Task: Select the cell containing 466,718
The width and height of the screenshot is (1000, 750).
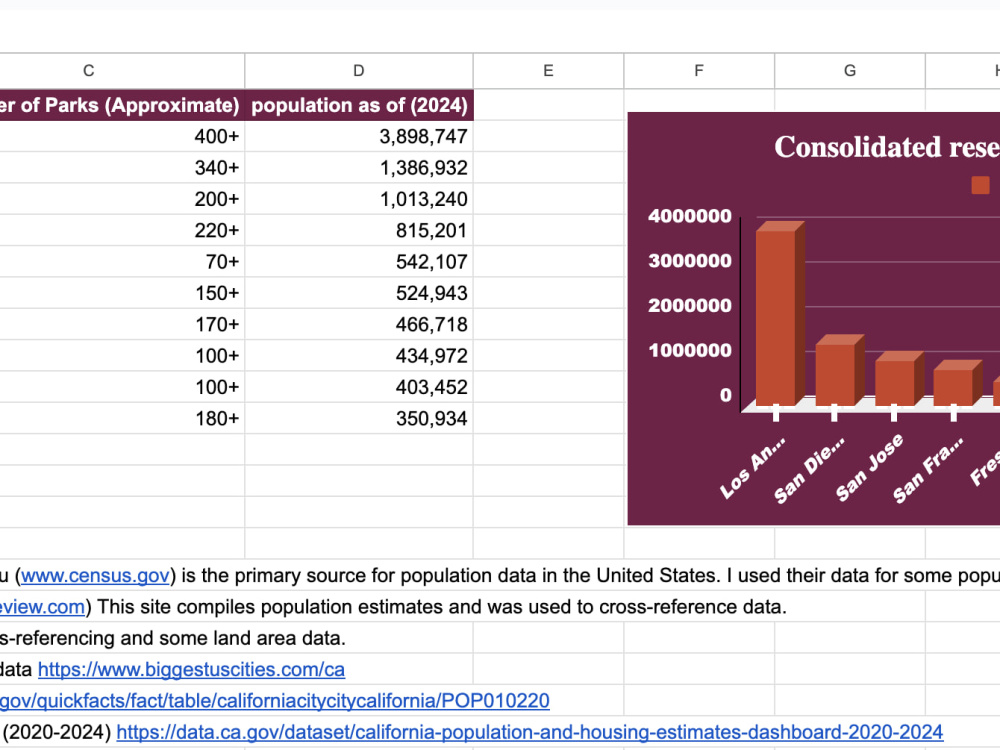Action: pos(359,324)
